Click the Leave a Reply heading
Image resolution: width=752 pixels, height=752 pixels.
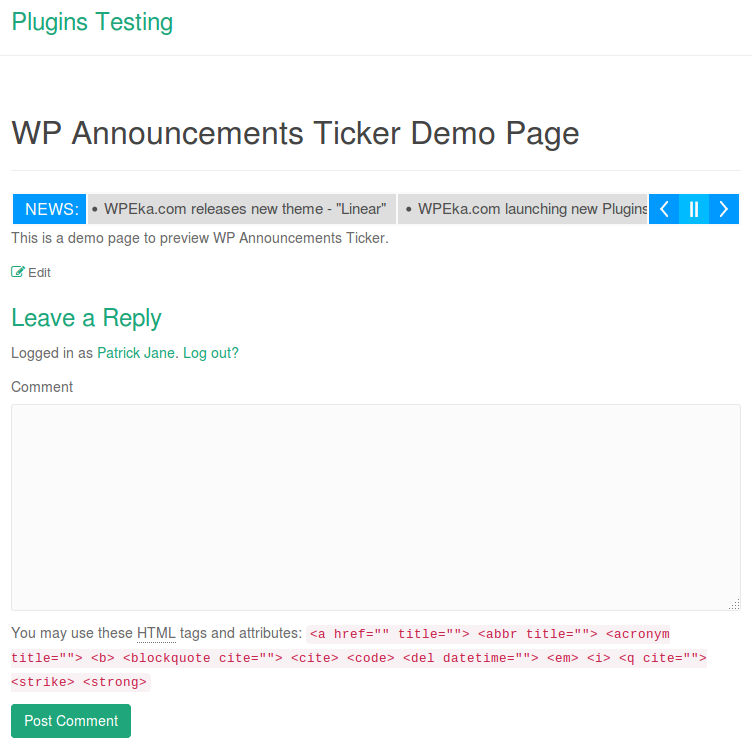(86, 318)
